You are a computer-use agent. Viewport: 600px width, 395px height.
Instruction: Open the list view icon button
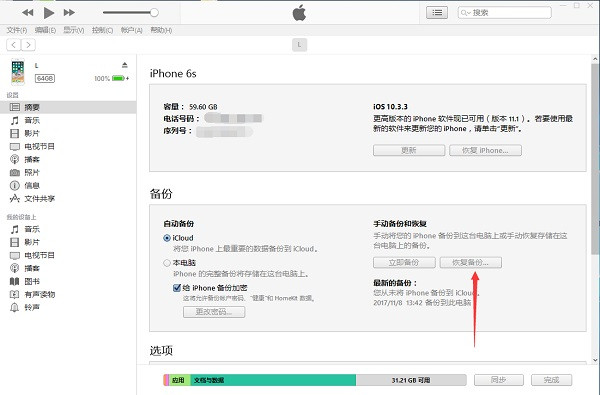[437, 13]
